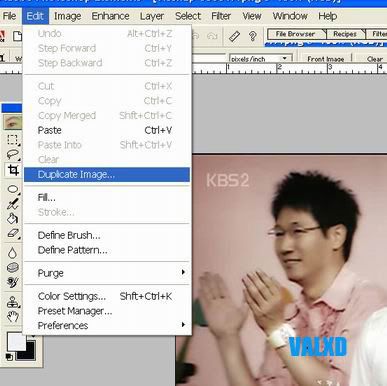This screenshot has height=386, width=387.
Task: Choose Fill from the Edit menu
Action: click(107, 197)
